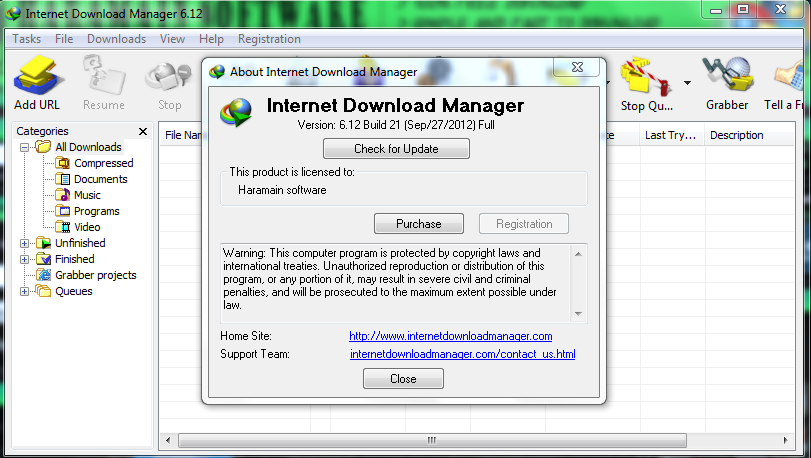
Task: Select the Queues category
Action: pos(73,291)
